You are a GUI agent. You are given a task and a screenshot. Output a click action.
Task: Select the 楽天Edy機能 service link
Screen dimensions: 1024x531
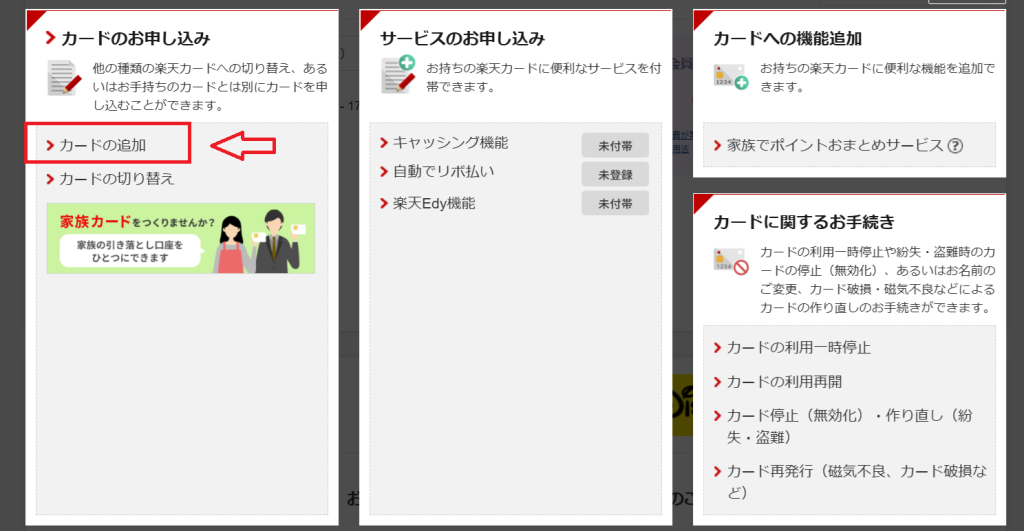point(433,203)
